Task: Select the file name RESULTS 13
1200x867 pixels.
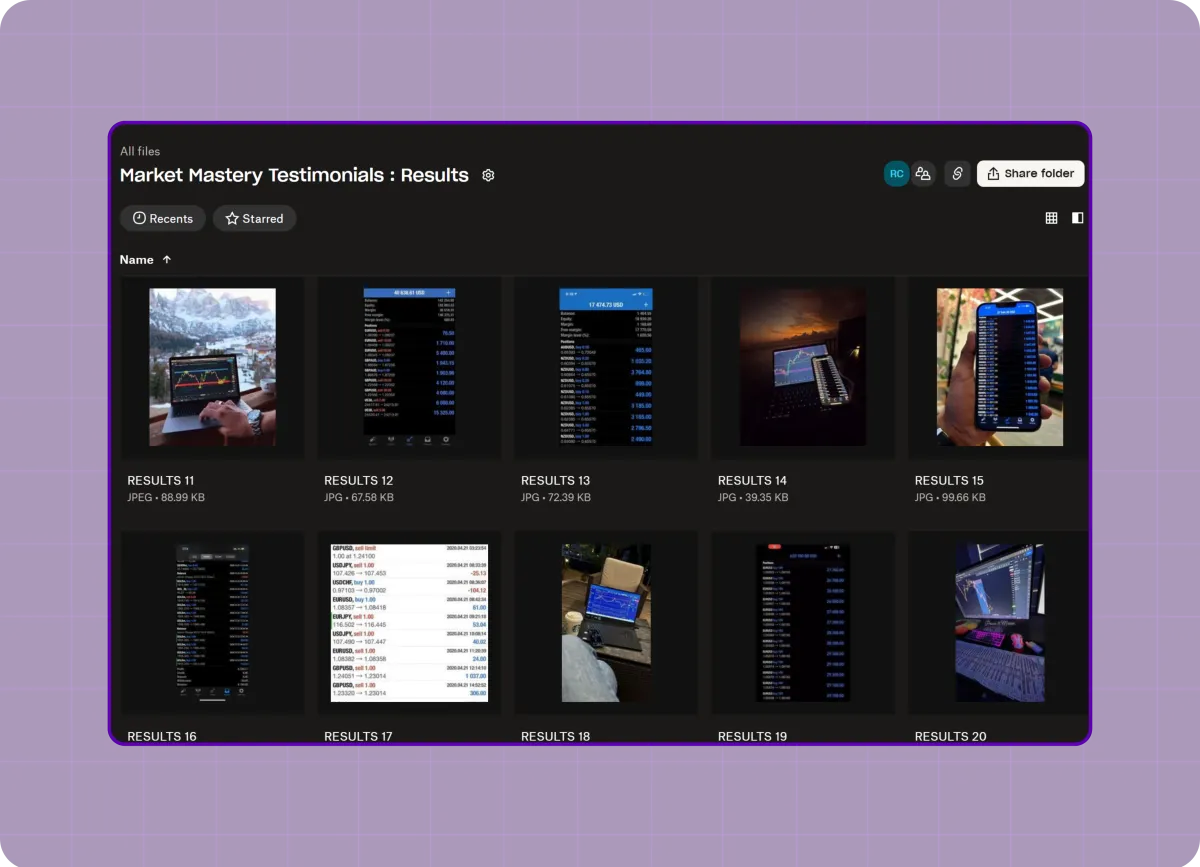Action: point(556,480)
